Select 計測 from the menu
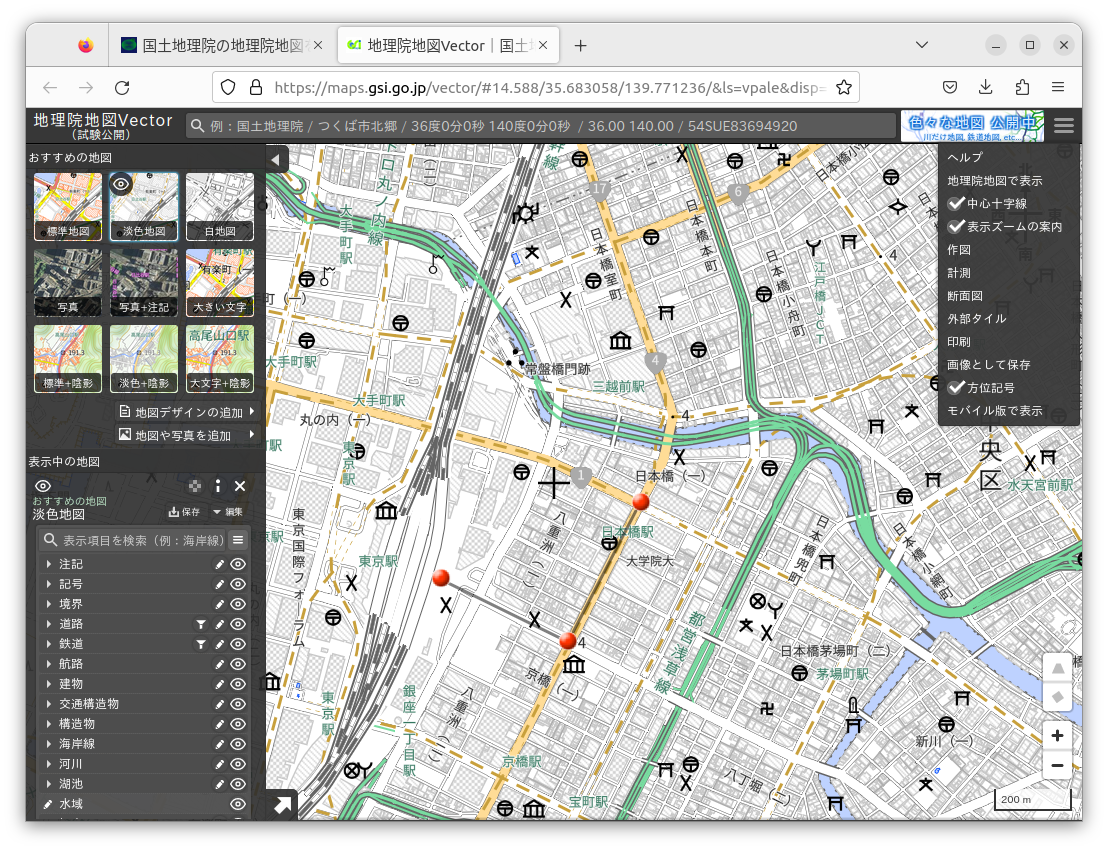 [x=959, y=273]
